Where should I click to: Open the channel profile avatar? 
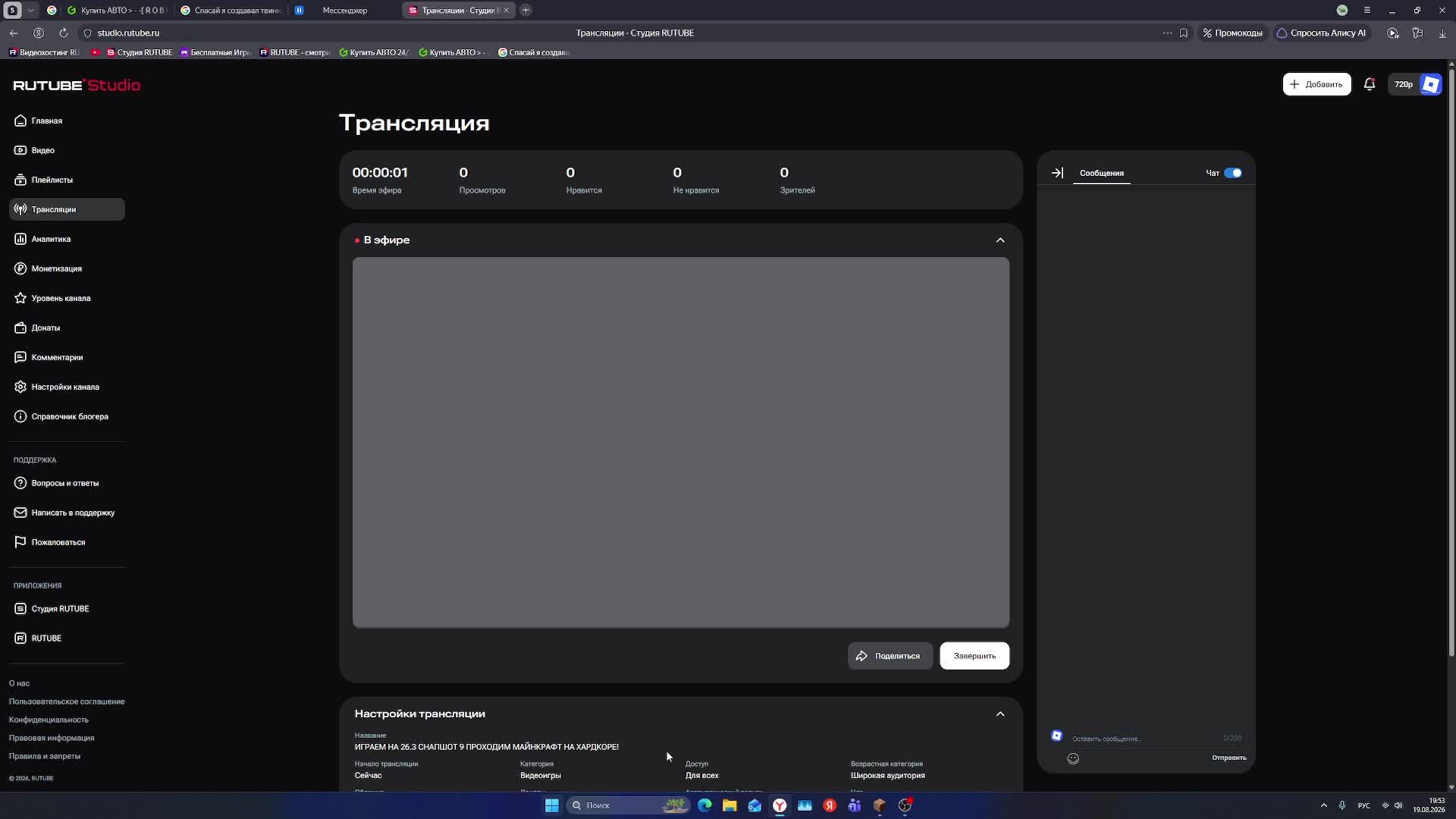coord(1431,84)
